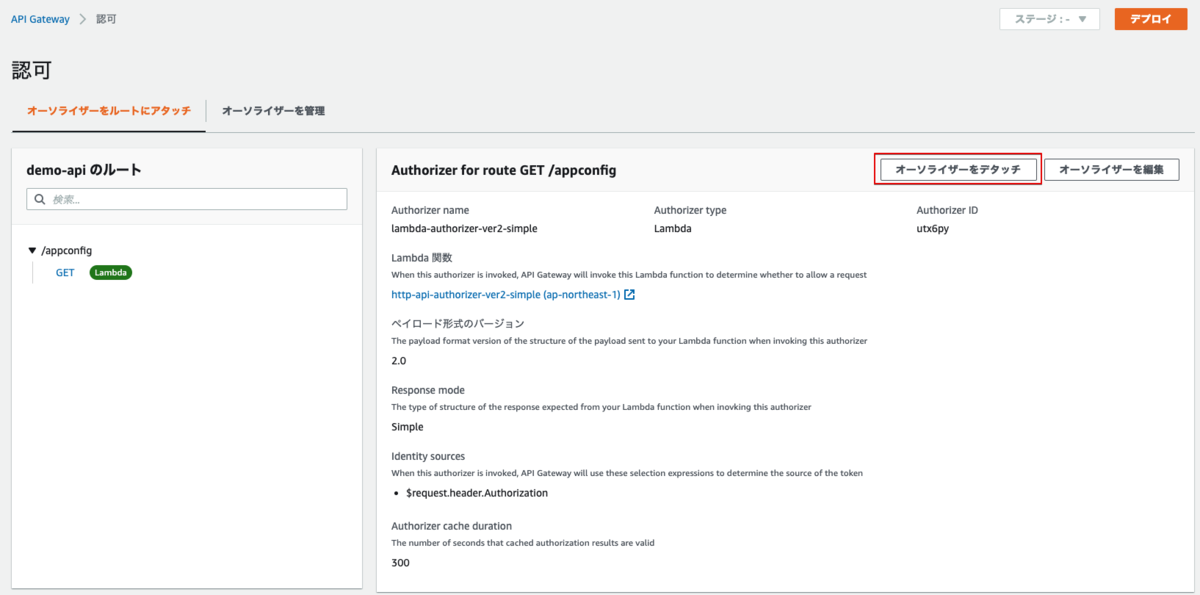Click the green Lambda badge on GET route
The image size is (1200, 595).
click(x=111, y=272)
